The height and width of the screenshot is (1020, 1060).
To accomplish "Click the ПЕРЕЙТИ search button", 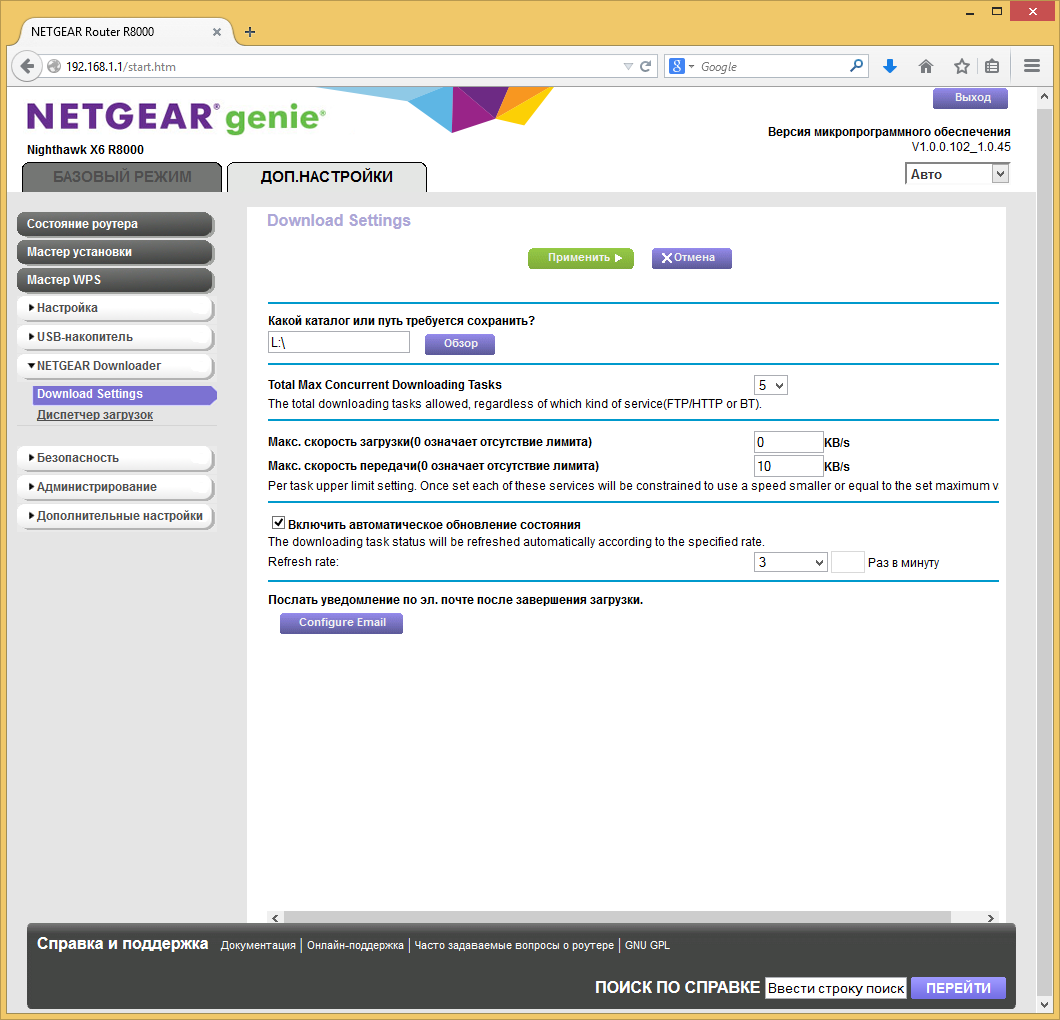I will click(x=958, y=988).
